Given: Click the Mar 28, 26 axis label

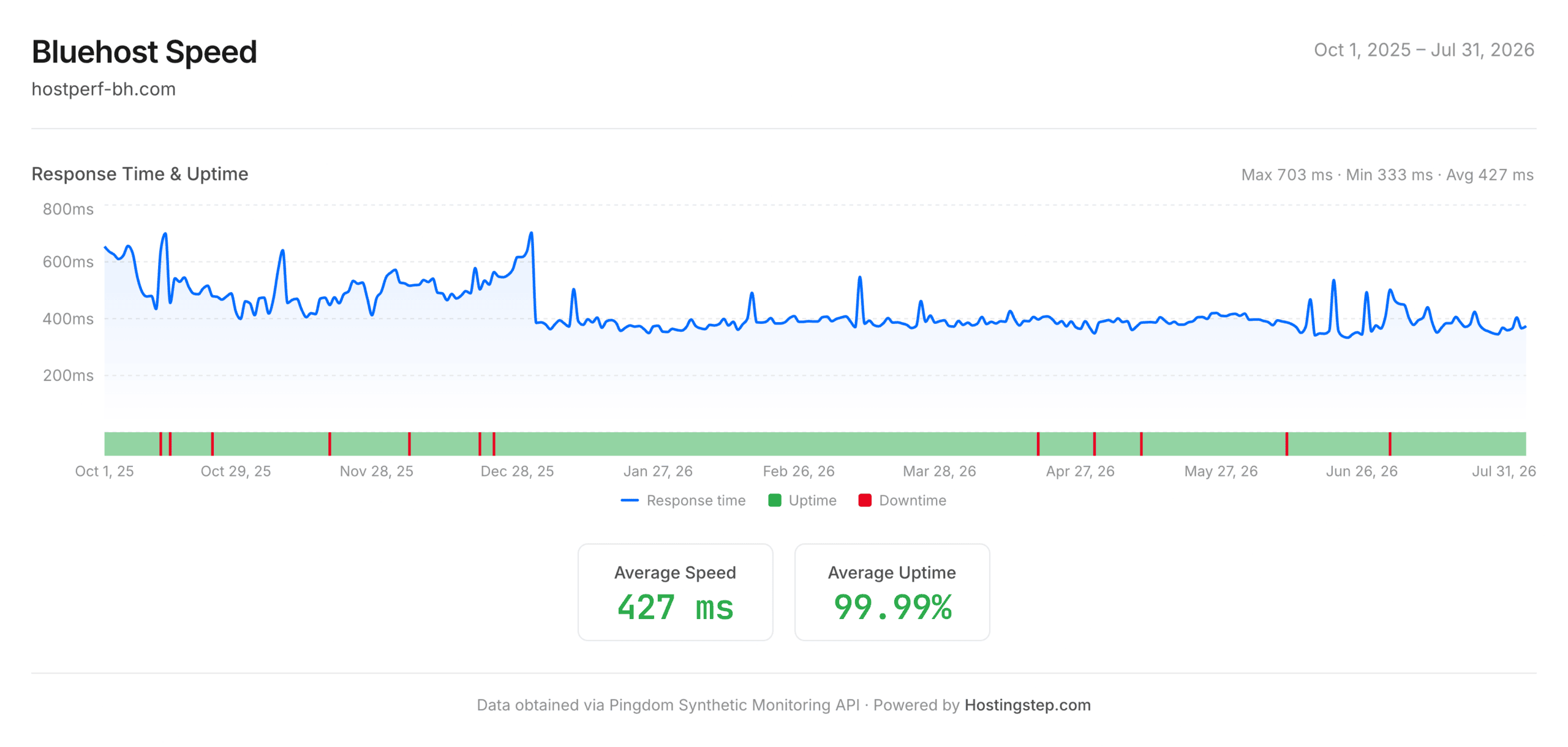Looking at the screenshot, I should pos(940,471).
